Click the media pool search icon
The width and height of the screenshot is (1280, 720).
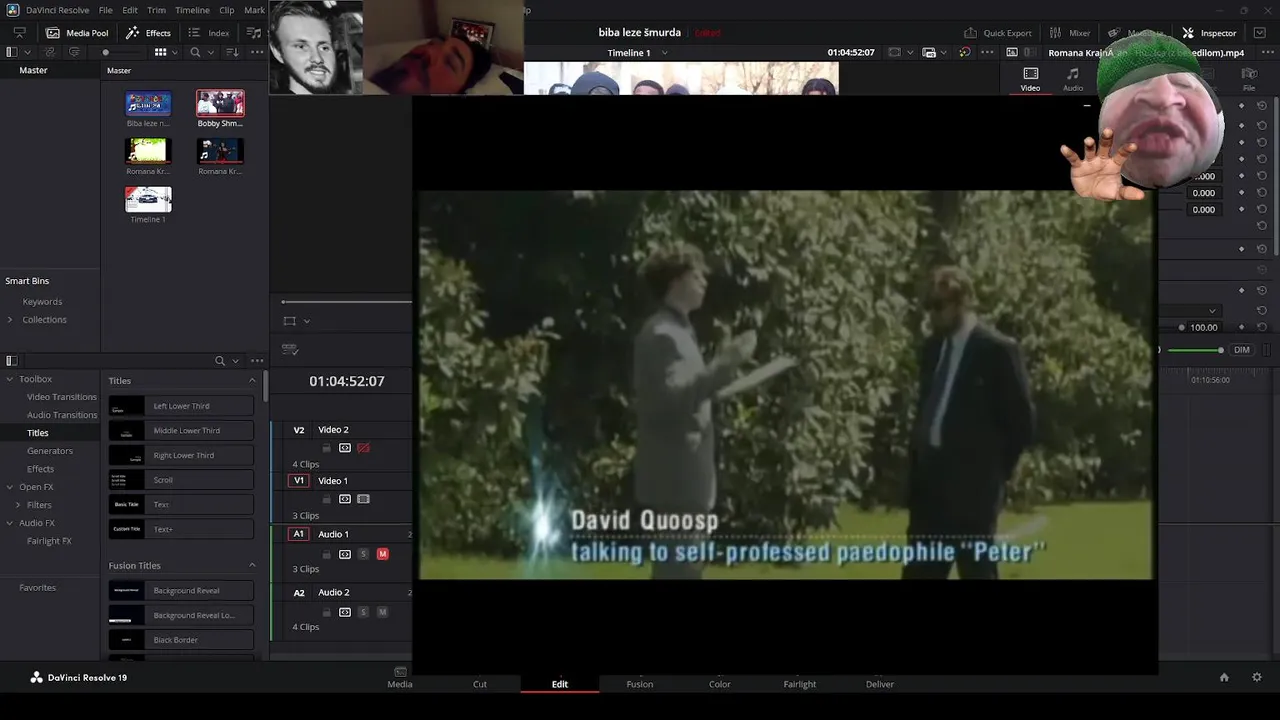[x=195, y=52]
